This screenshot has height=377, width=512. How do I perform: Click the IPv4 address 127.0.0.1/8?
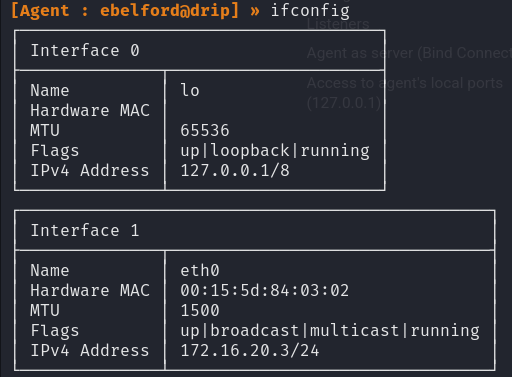point(235,171)
